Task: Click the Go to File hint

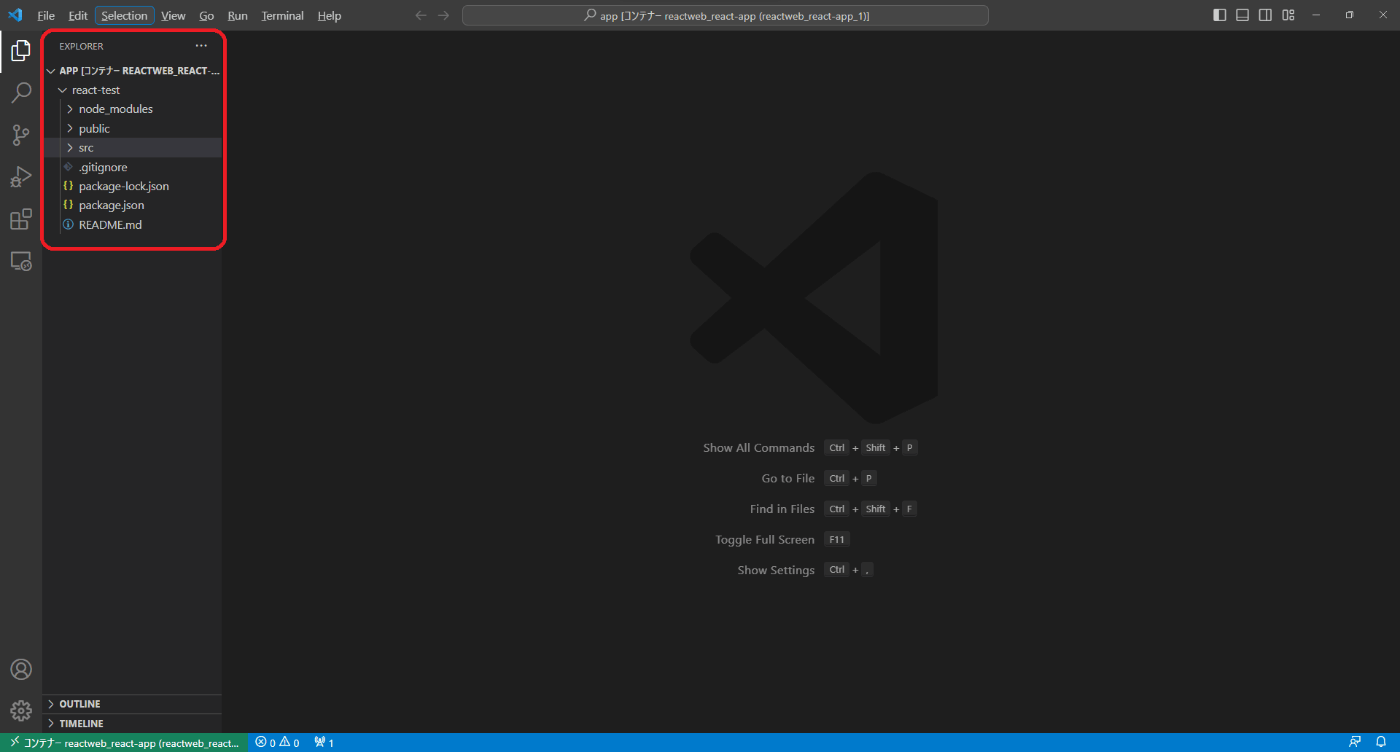Action: (788, 478)
